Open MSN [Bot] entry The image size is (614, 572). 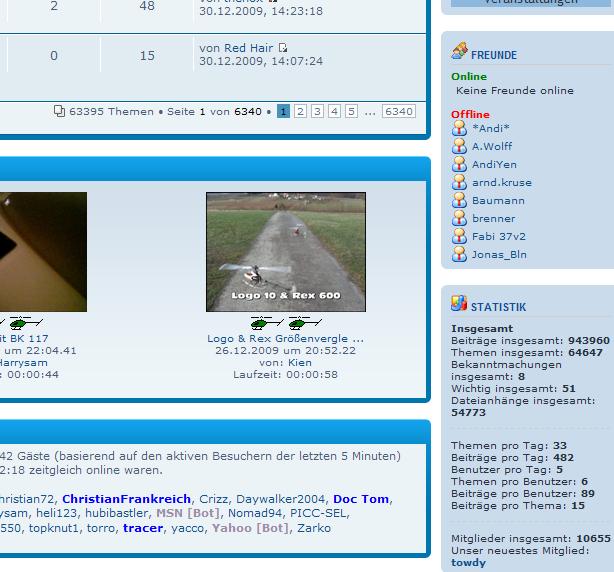pyautogui.click(x=188, y=513)
